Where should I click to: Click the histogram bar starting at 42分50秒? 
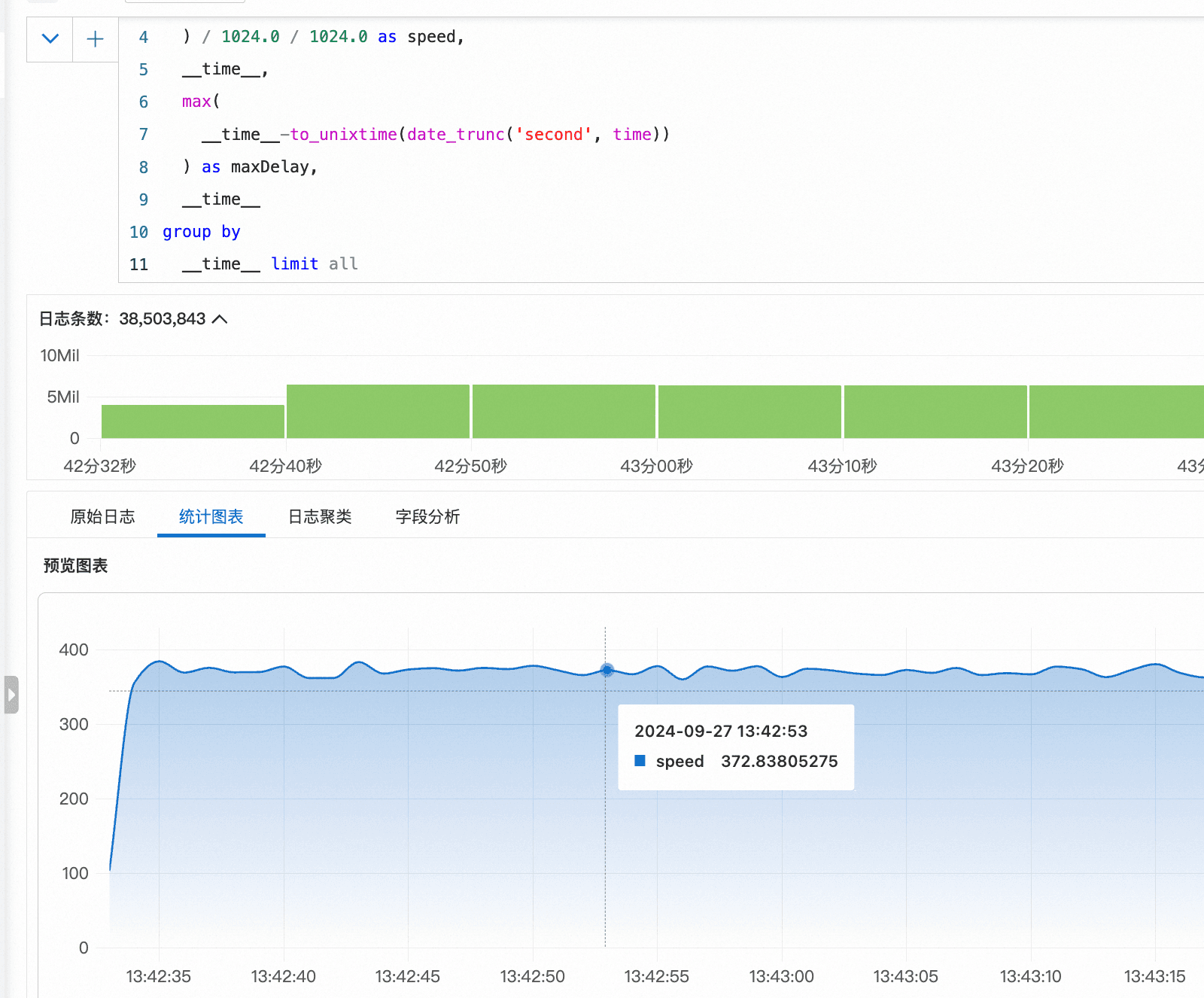pyautogui.click(x=564, y=412)
